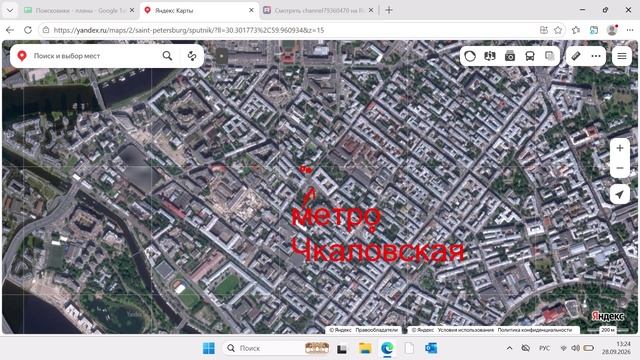This screenshot has width=640, height=360.
Task: Close the Яндекс Карты tab
Action: click(251, 10)
